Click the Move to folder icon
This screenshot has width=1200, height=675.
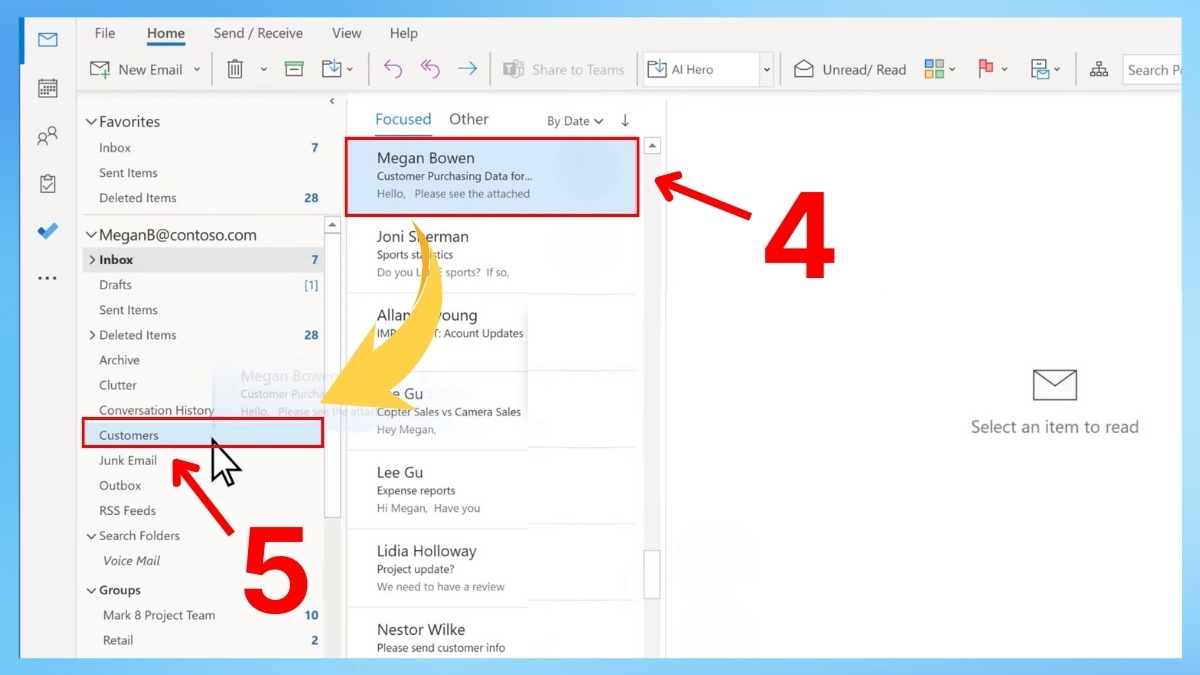[x=333, y=69]
